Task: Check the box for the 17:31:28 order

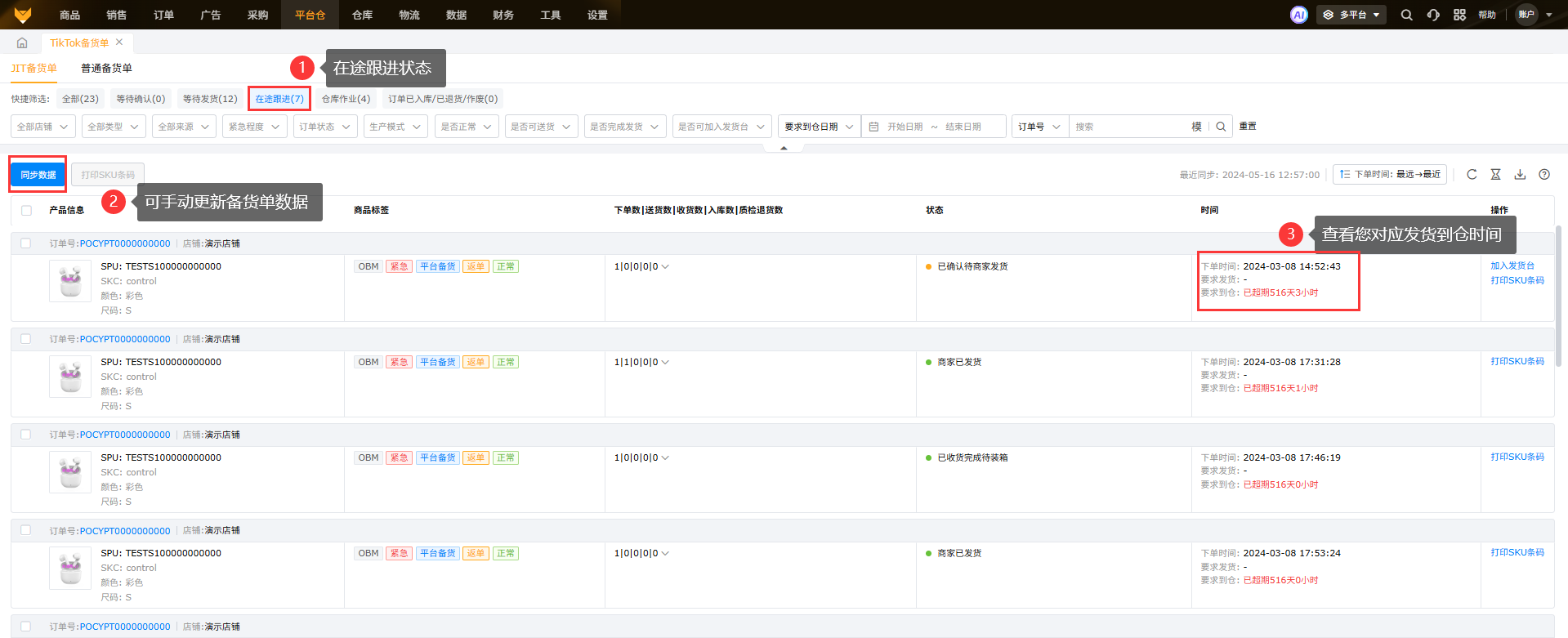Action: point(25,339)
